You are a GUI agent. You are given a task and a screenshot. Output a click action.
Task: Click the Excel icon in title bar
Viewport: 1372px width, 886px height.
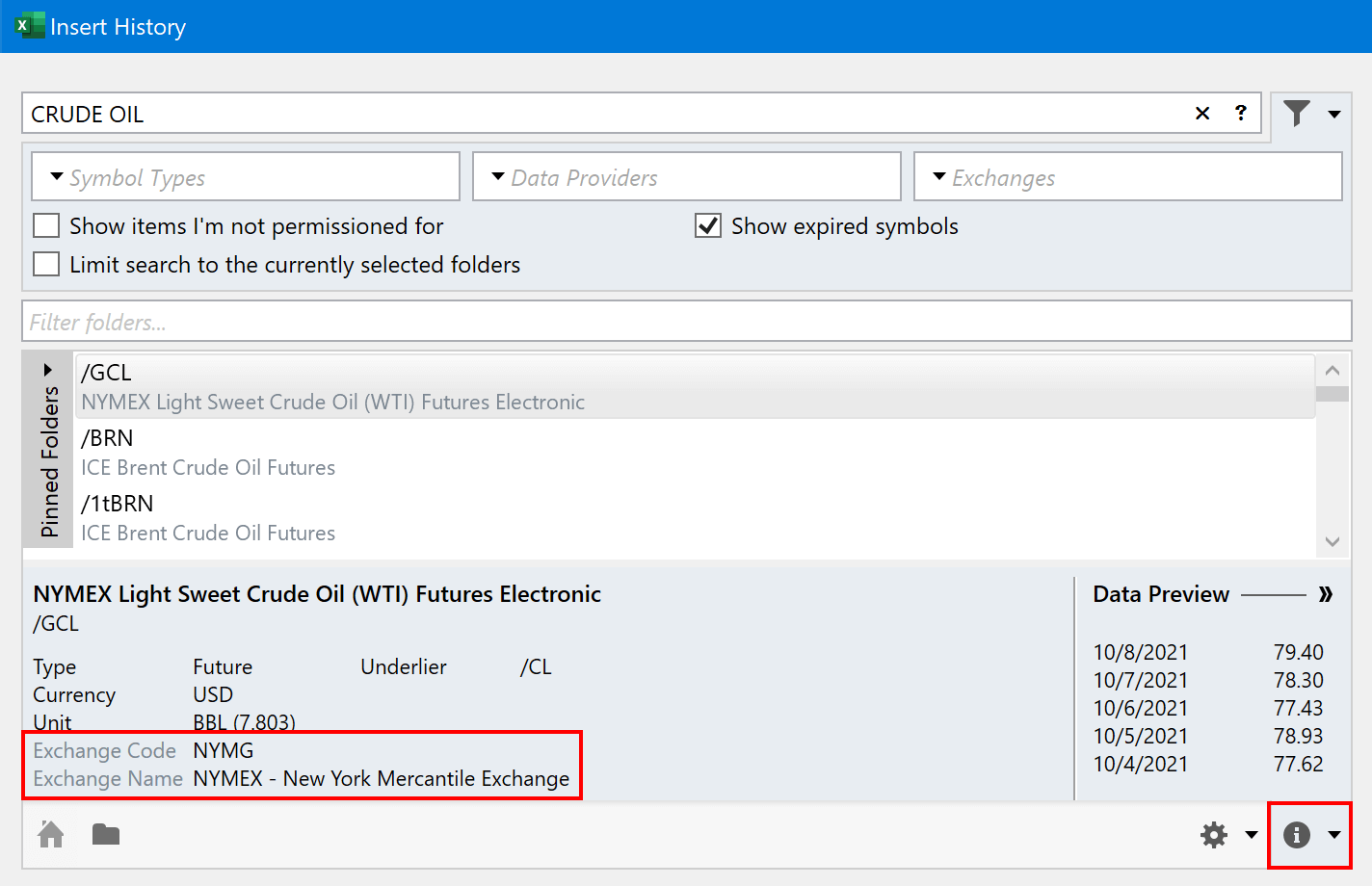pyautogui.click(x=31, y=26)
